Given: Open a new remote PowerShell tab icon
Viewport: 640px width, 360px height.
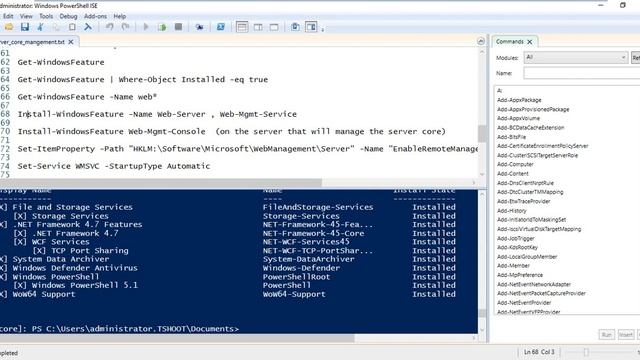Looking at the screenshot, I should click(199, 27).
